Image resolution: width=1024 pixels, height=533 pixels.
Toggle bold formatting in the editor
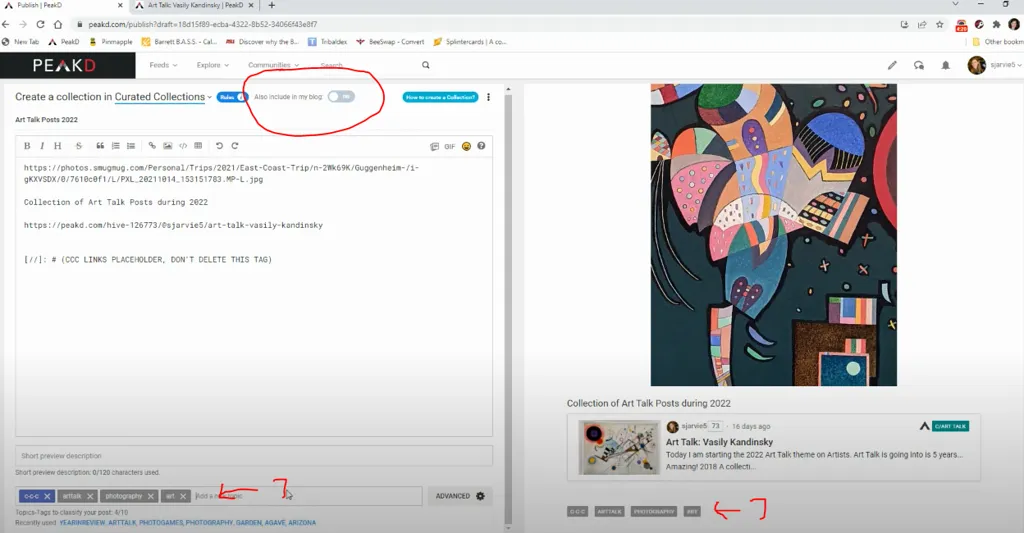tap(27, 146)
